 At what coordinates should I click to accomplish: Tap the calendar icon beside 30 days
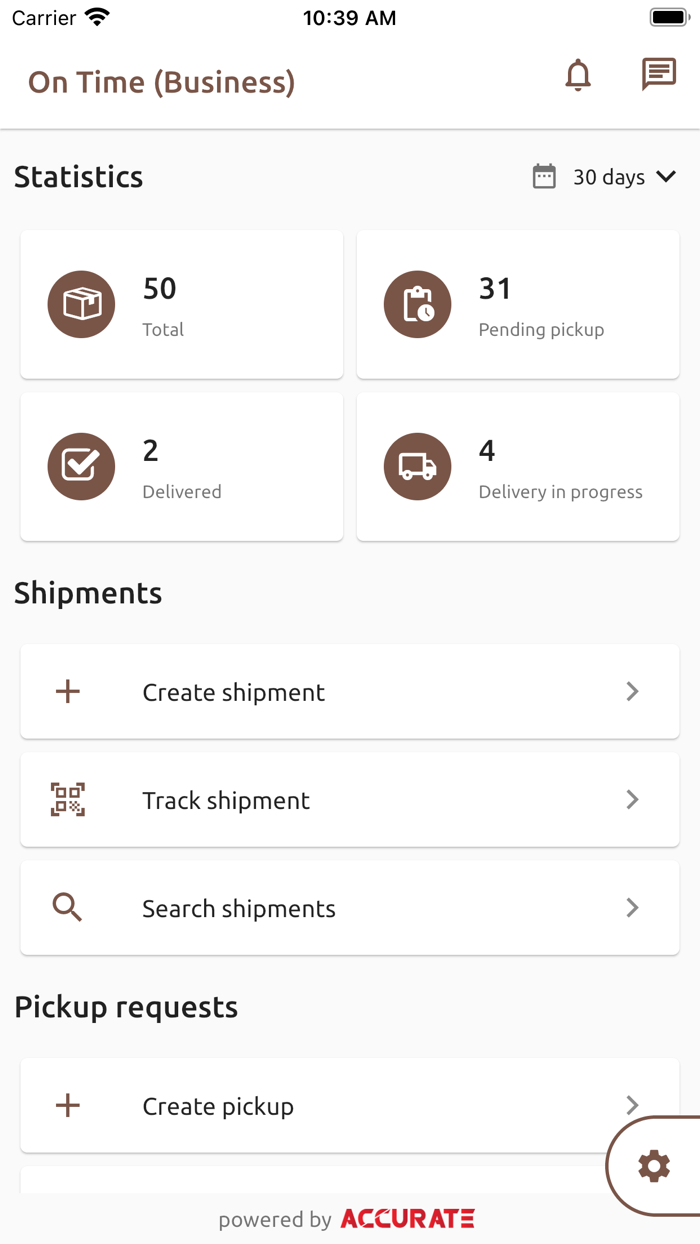544,177
